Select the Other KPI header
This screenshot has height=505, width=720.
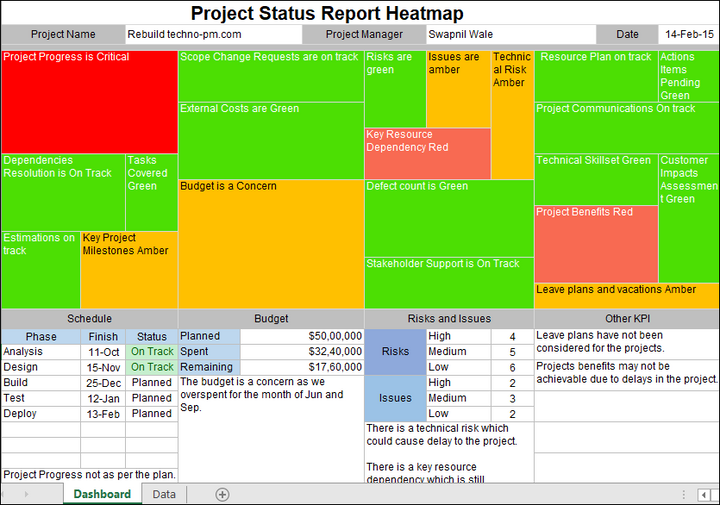tap(627, 319)
